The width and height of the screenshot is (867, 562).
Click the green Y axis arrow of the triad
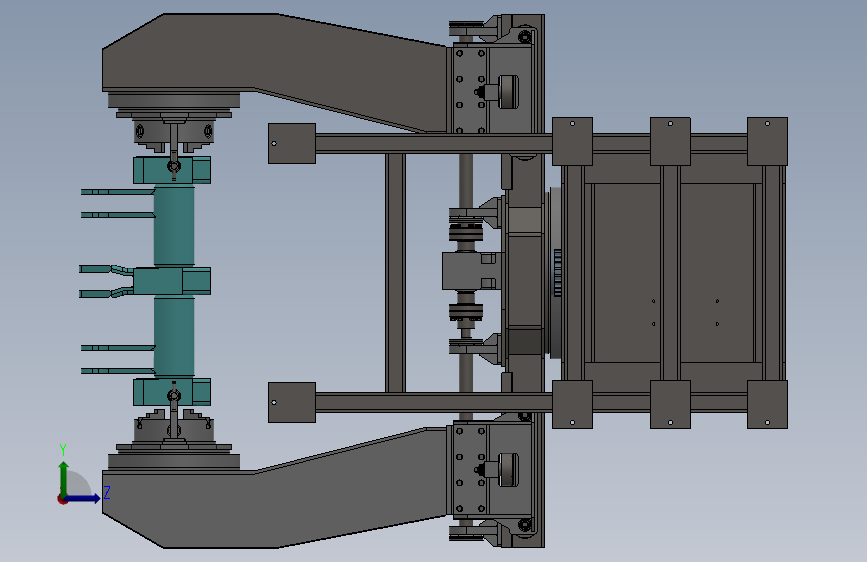[64, 479]
